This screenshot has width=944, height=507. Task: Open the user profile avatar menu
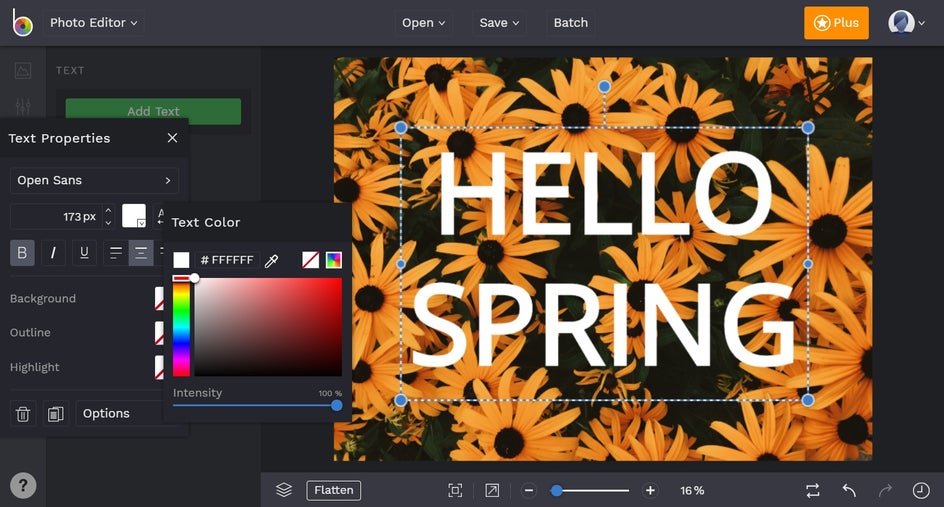click(906, 23)
